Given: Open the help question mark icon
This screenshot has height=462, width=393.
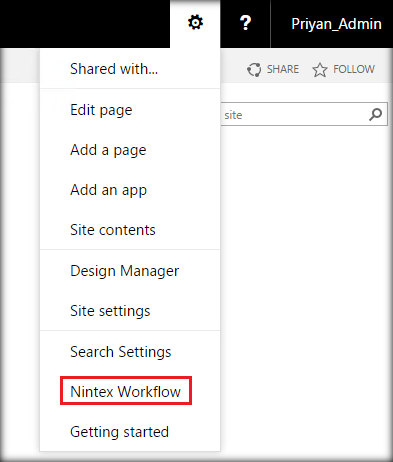Looking at the screenshot, I should 245,23.
